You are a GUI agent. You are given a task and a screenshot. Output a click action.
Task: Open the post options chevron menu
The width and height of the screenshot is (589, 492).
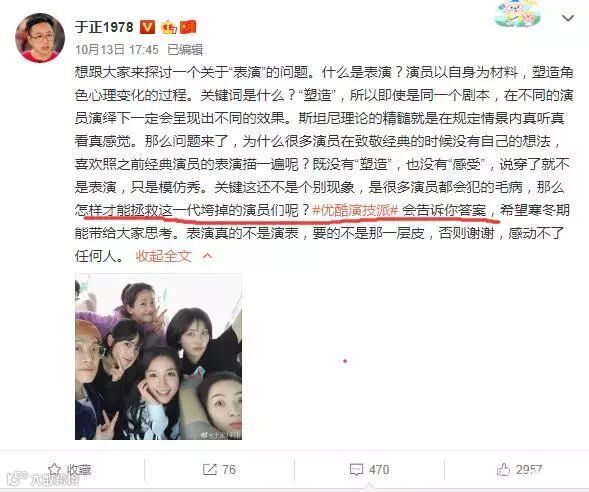568,18
